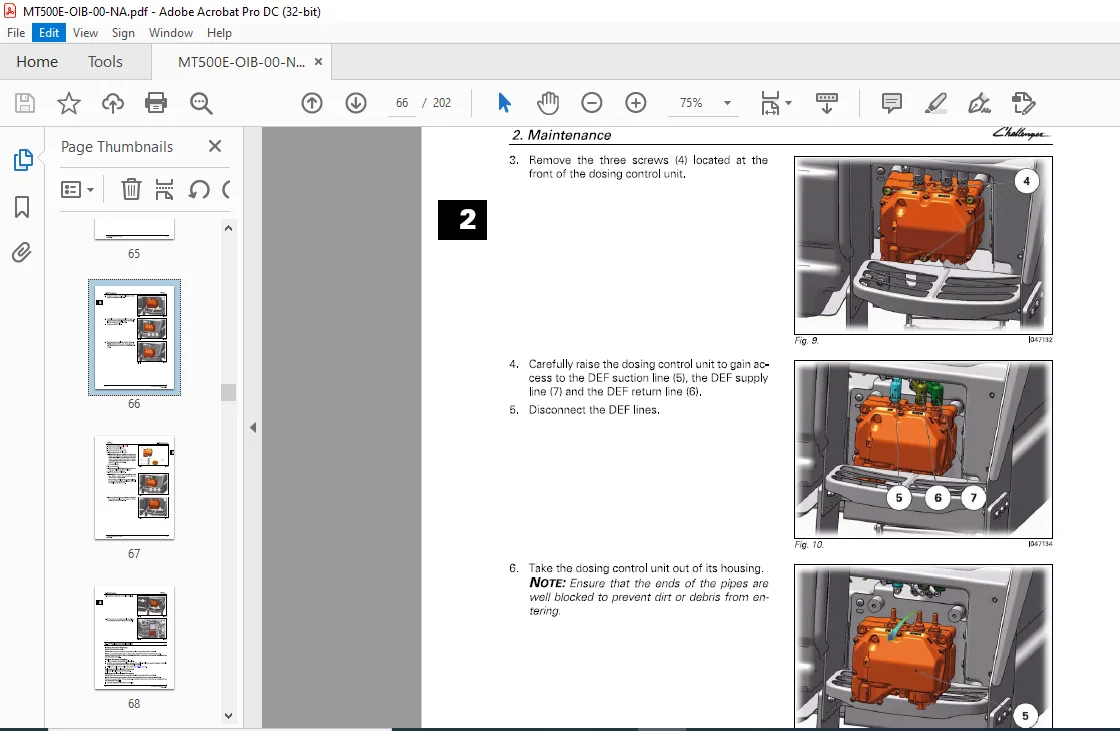Open Page Thumbnails panel icon
The width and height of the screenshot is (1120, 731).
point(23,159)
